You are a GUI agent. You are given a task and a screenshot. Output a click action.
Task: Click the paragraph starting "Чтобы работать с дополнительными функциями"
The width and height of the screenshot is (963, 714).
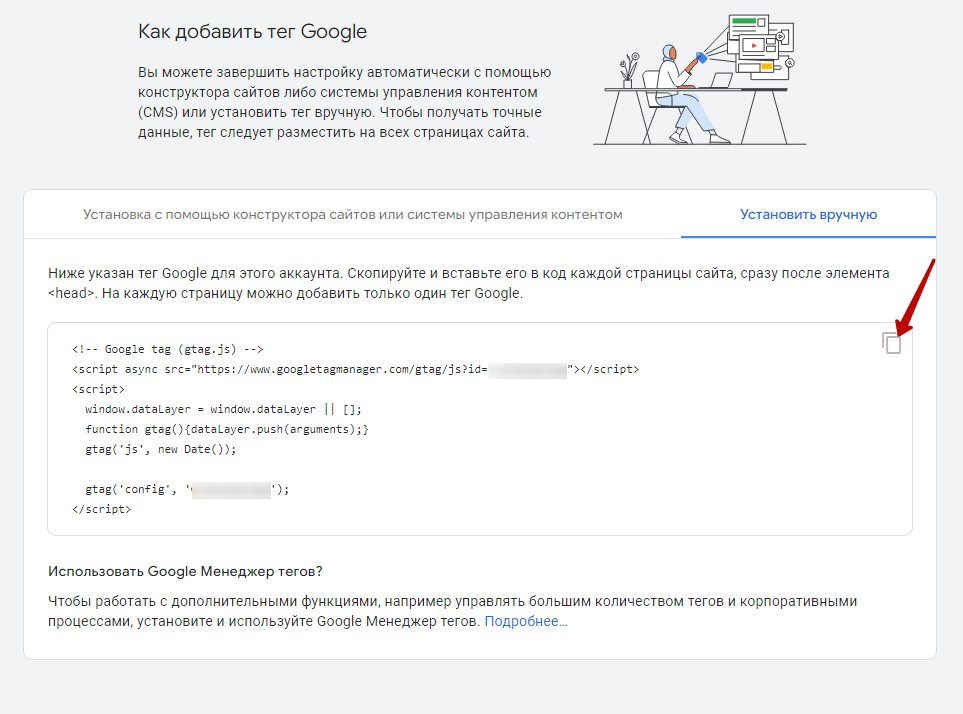[x=452, y=611]
